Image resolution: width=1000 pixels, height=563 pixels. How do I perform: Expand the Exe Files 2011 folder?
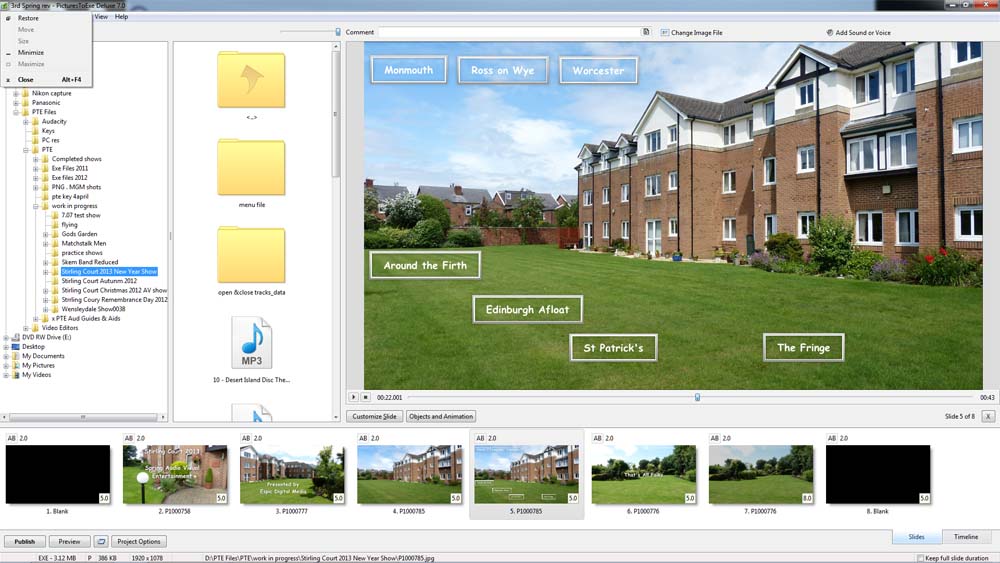pos(36,168)
